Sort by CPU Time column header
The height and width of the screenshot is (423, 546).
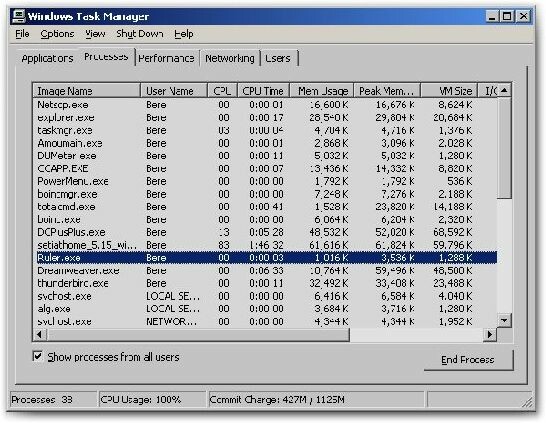(x=263, y=91)
